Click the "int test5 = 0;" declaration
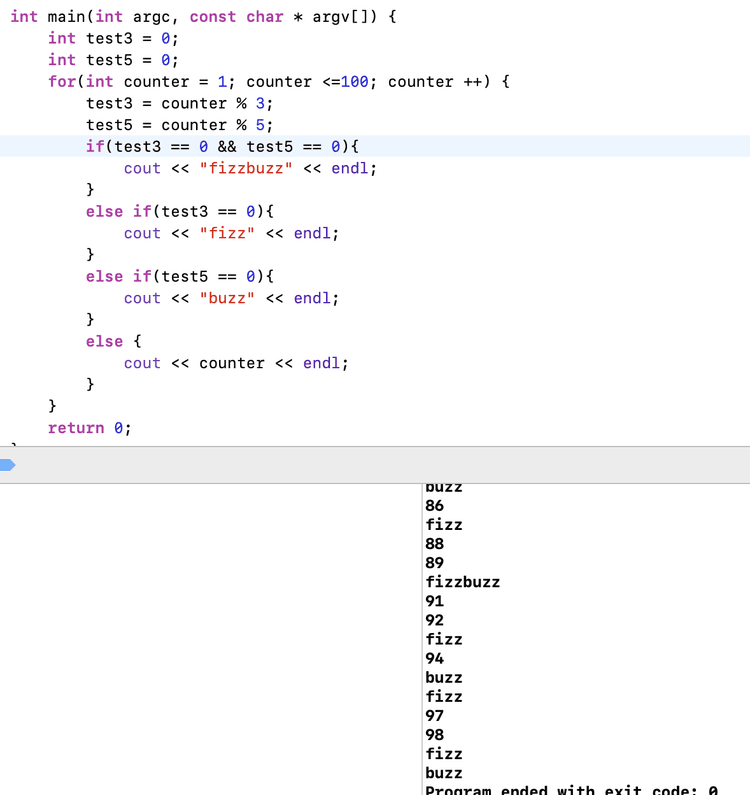This screenshot has height=795, width=750. click(x=112, y=60)
